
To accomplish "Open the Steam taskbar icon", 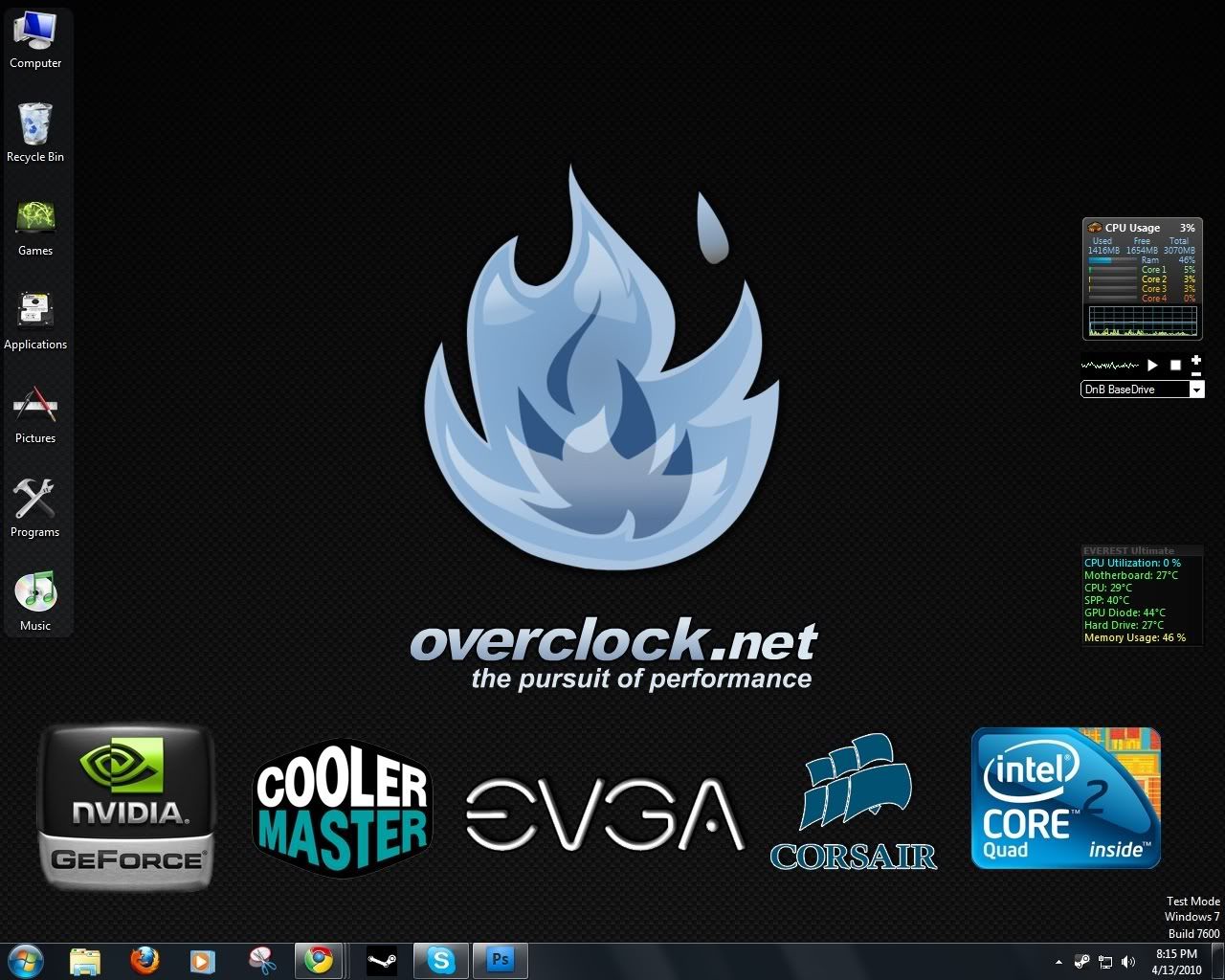I will tap(382, 961).
